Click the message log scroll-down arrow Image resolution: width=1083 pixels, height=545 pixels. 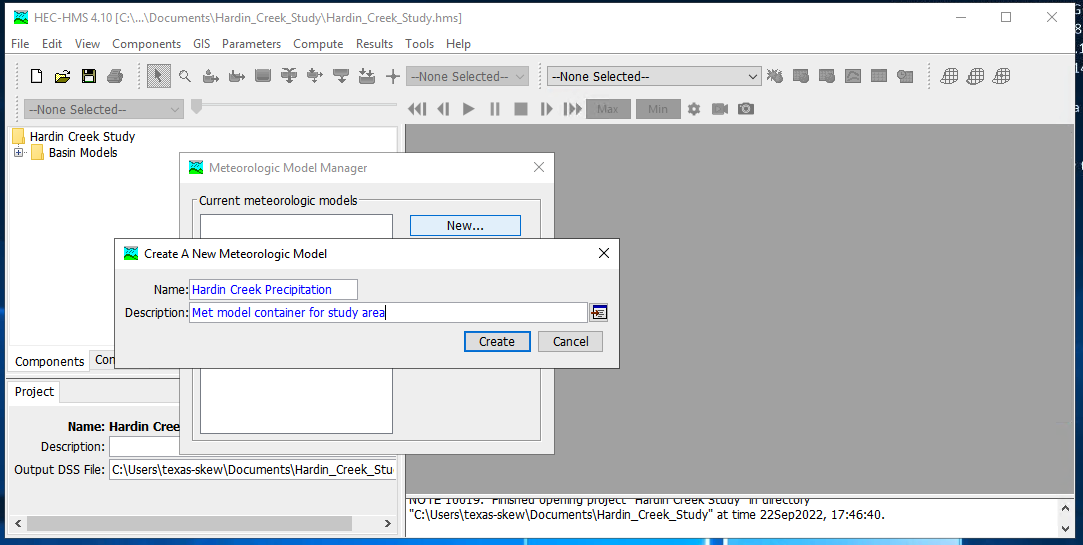(1064, 529)
